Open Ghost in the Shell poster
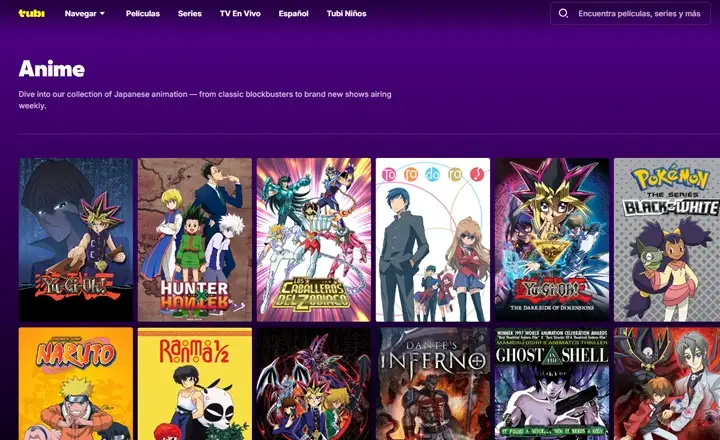Screen dimensions: 720x440 (x=552, y=384)
